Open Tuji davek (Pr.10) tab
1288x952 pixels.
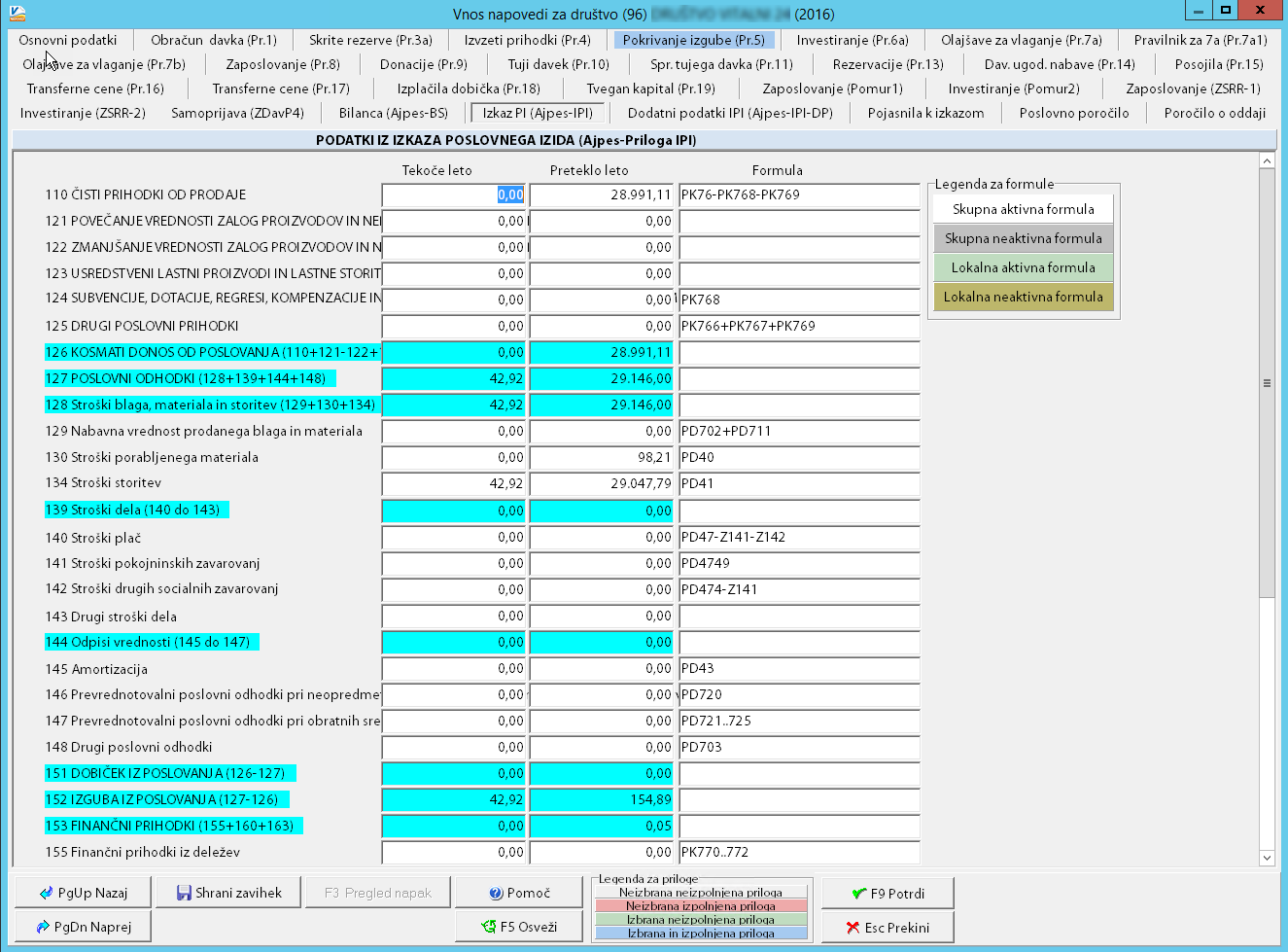click(x=559, y=64)
